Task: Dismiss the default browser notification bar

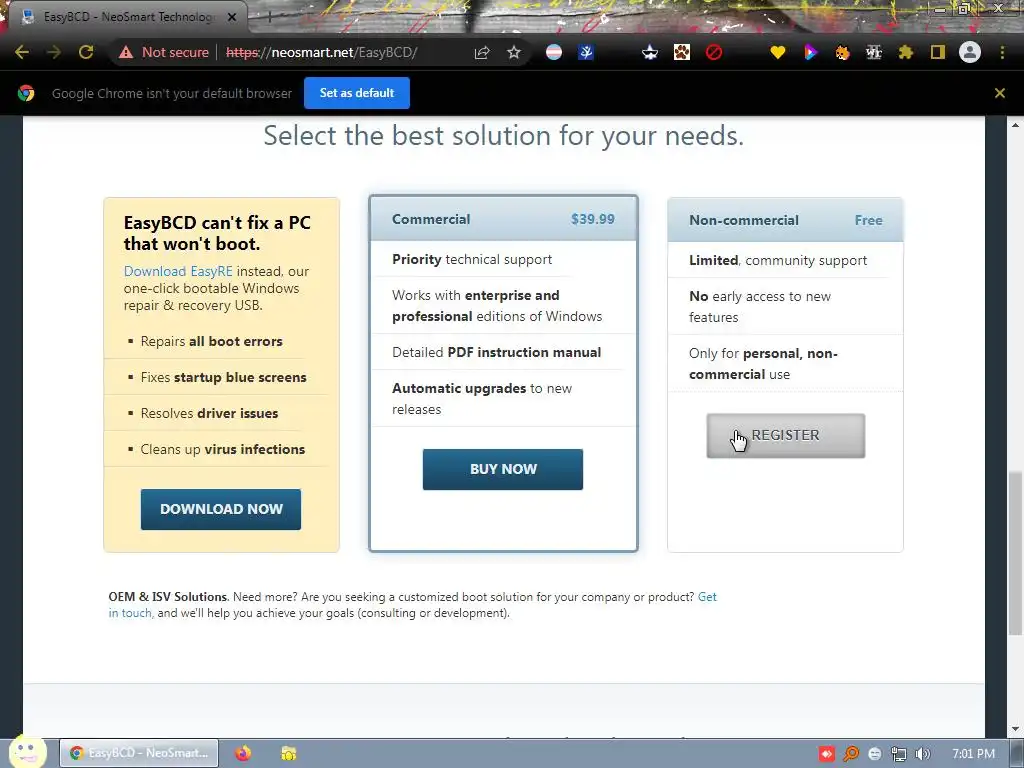Action: pyautogui.click(x=999, y=93)
